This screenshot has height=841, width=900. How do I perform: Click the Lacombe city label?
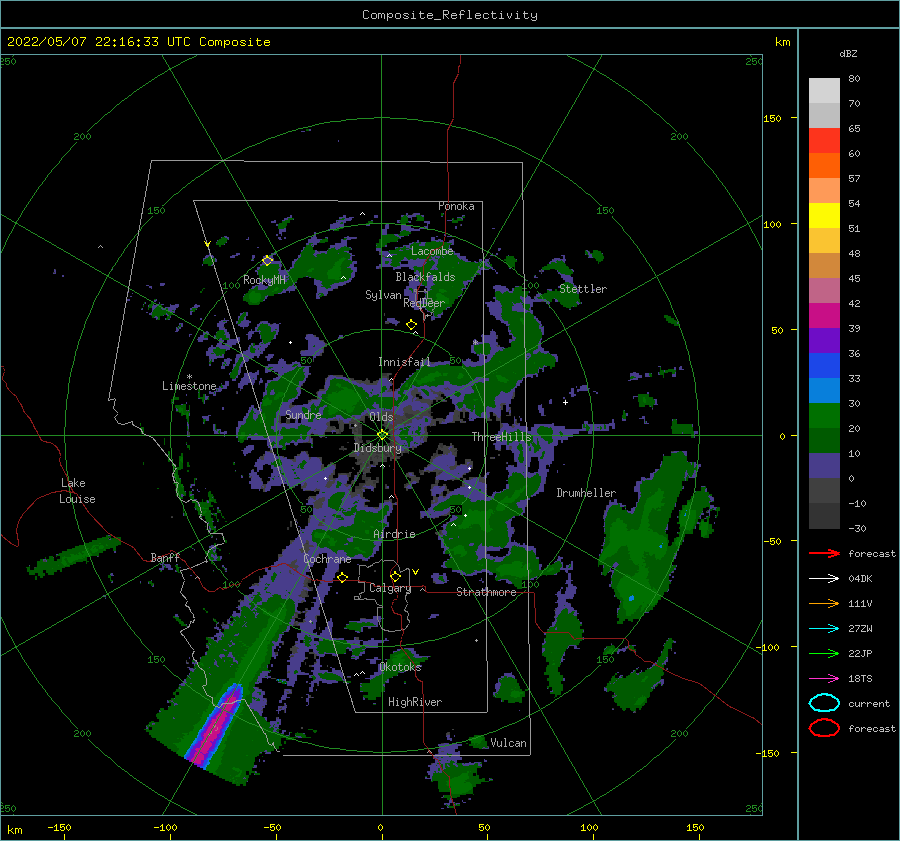click(x=432, y=251)
